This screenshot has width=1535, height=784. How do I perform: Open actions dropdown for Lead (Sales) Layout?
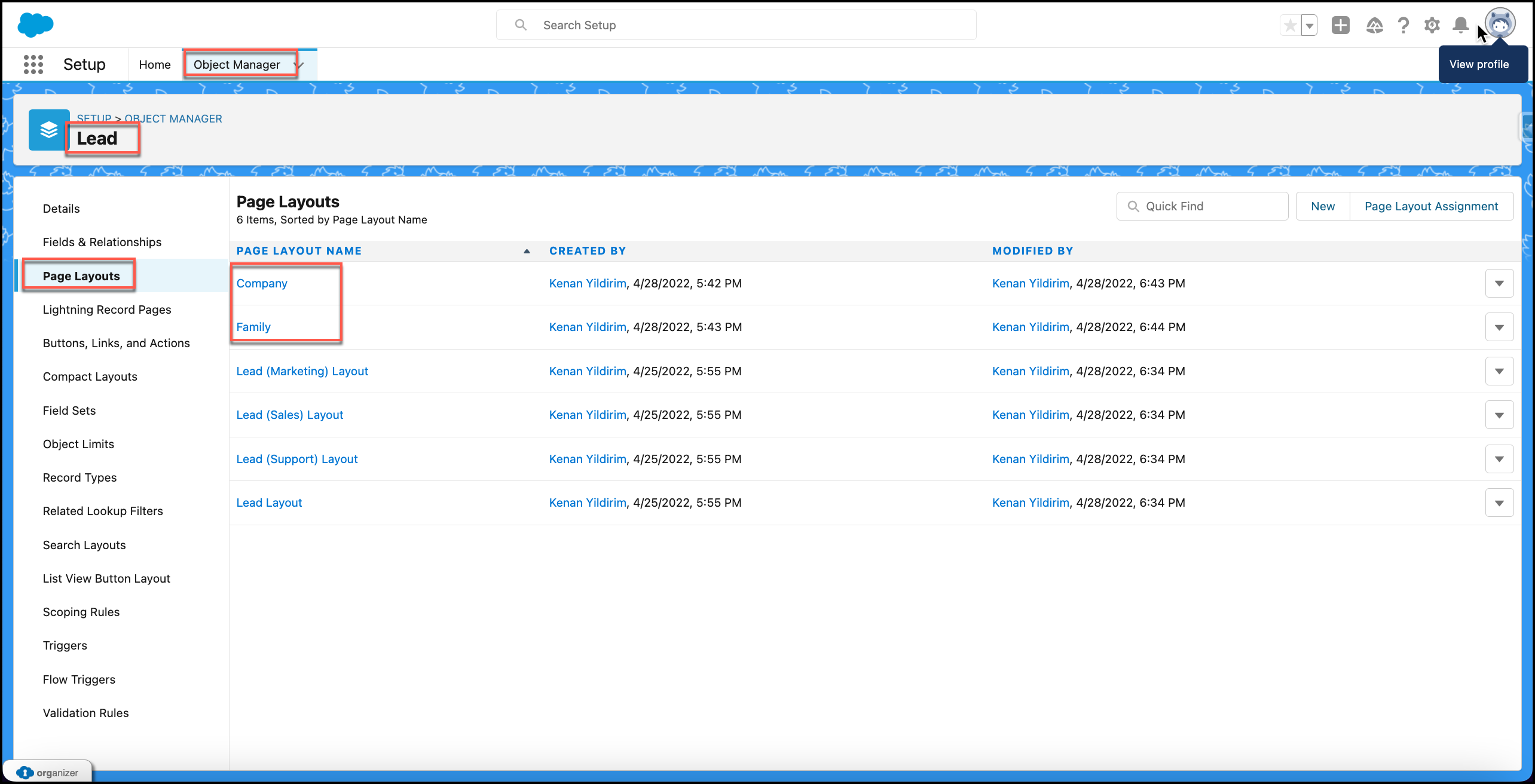(x=1499, y=415)
